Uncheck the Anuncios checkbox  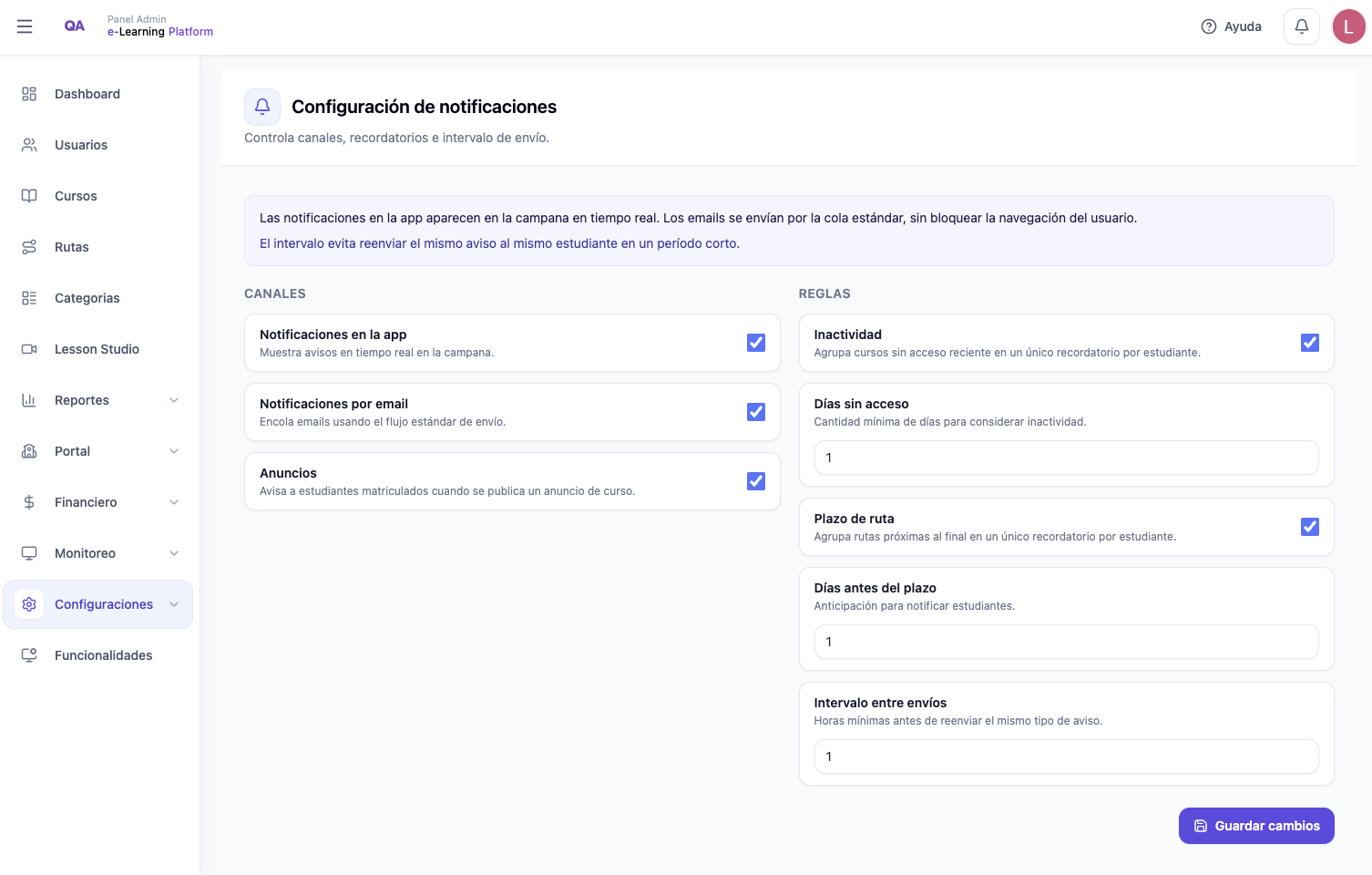[756, 481]
